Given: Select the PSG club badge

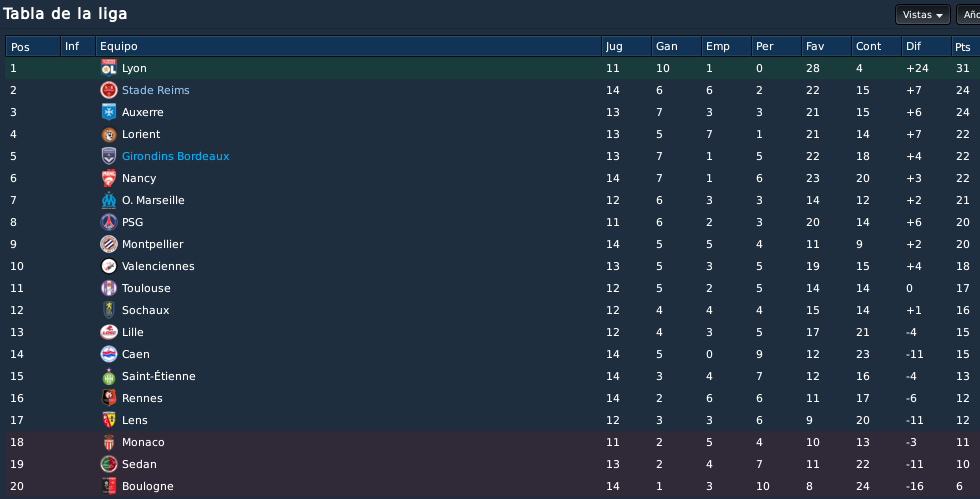Looking at the screenshot, I should tap(109, 222).
